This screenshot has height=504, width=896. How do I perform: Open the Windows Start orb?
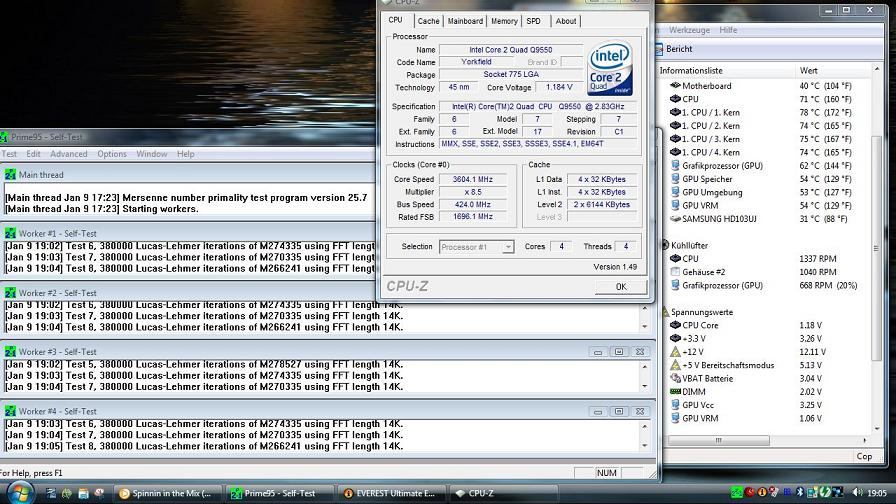[20, 493]
